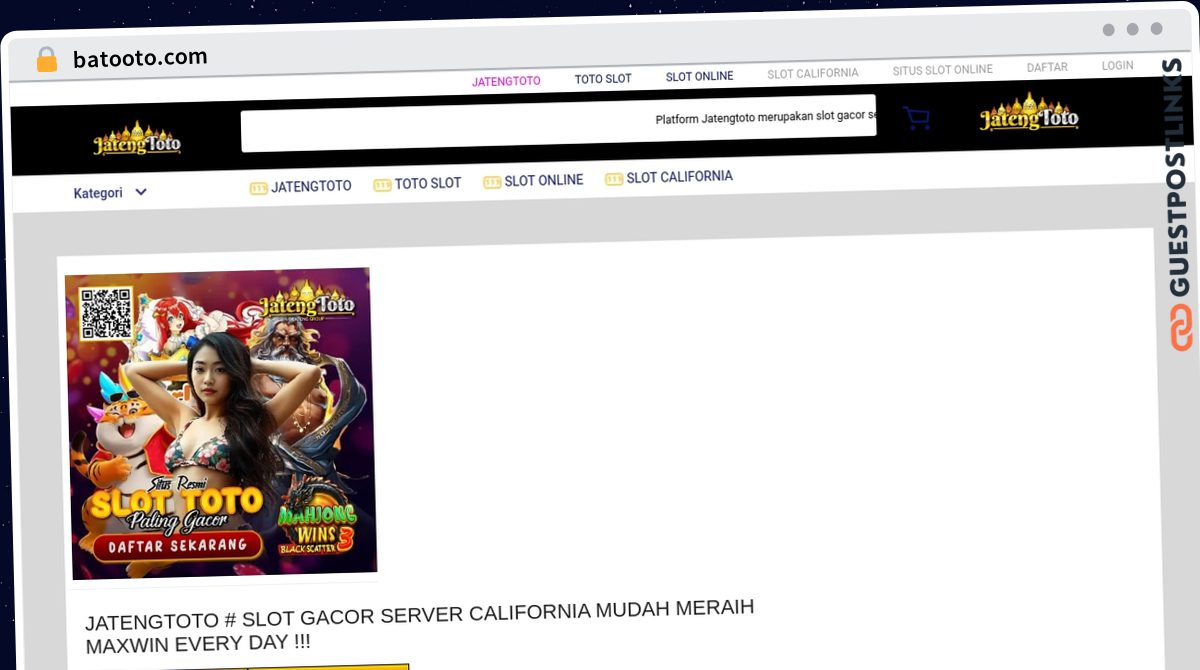
Task: Go to the LOGIN page
Action: tap(1117, 66)
